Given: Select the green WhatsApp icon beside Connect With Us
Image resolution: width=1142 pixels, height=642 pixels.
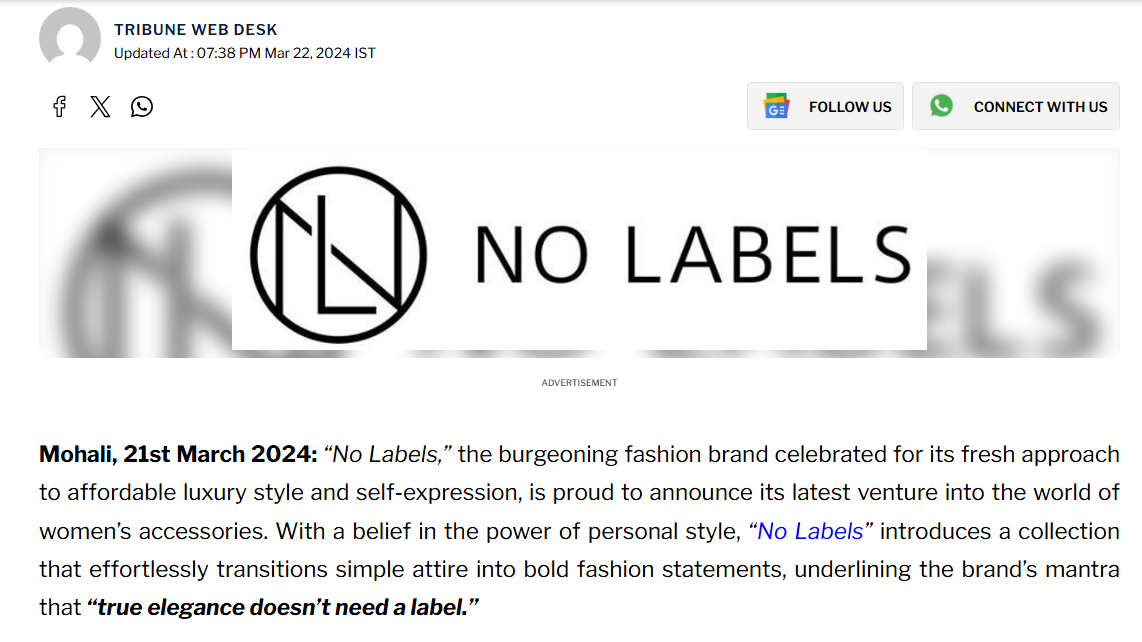Looking at the screenshot, I should (941, 105).
